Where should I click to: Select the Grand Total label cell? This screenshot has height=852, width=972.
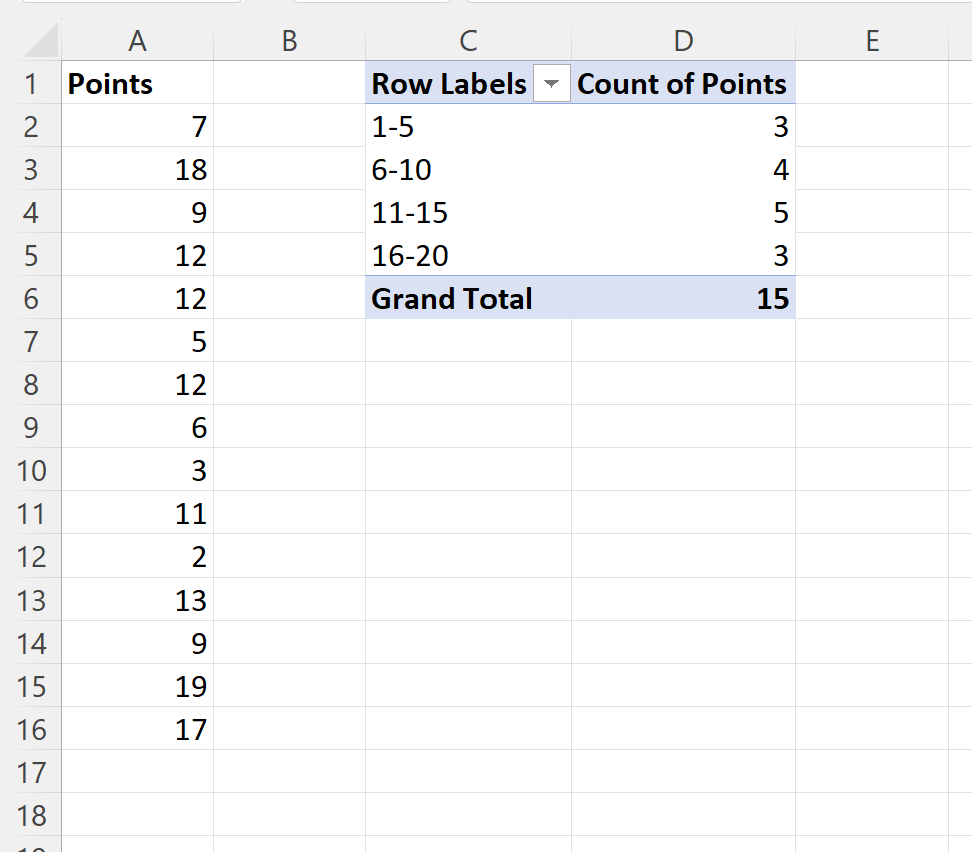pyautogui.click(x=468, y=298)
